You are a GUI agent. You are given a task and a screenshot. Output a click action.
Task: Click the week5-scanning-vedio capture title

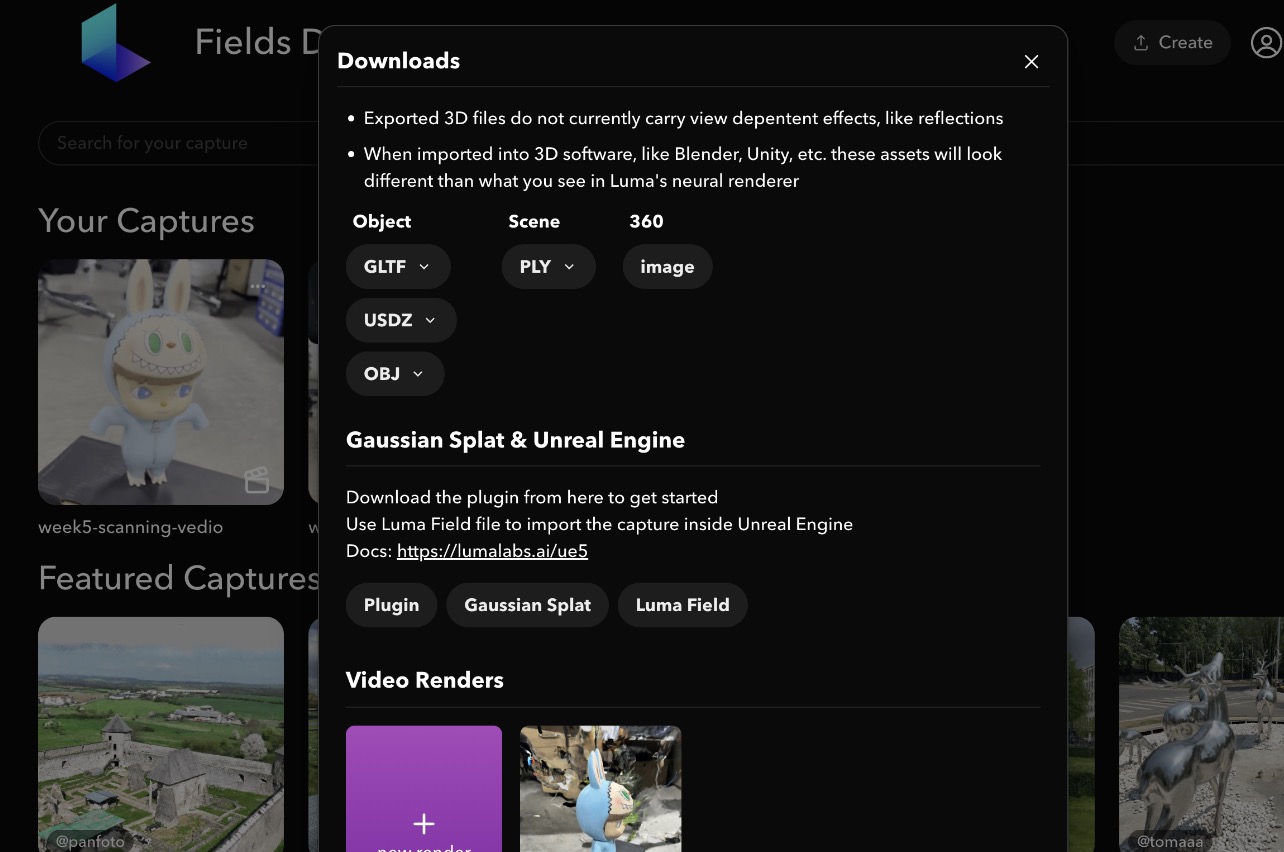(130, 527)
